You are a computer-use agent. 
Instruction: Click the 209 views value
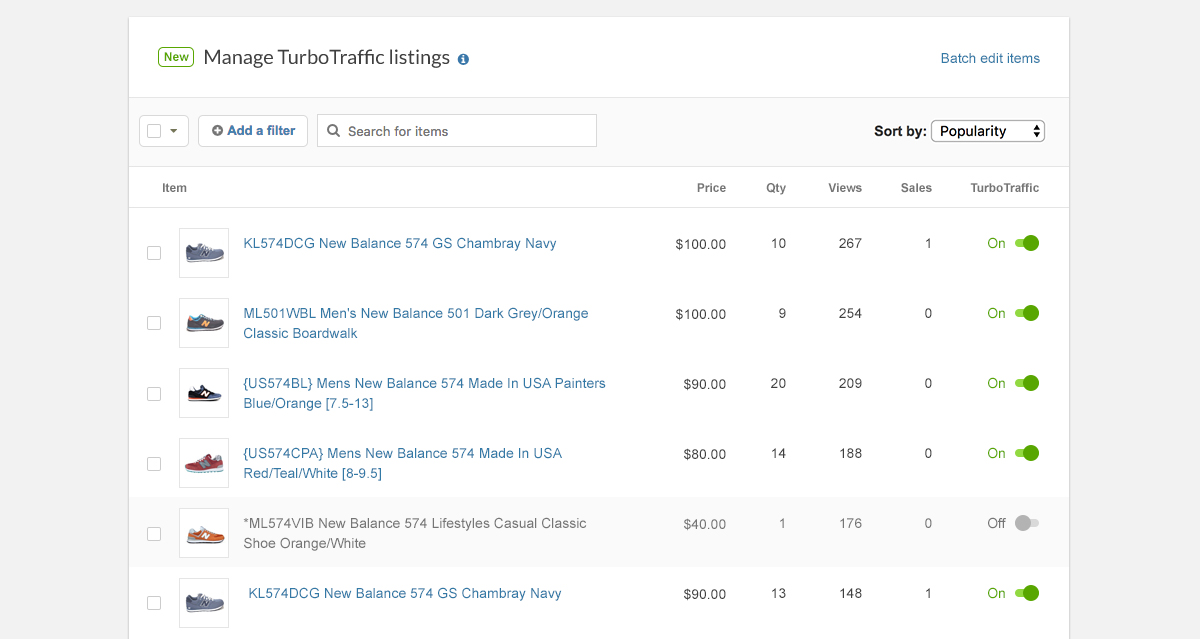850,383
